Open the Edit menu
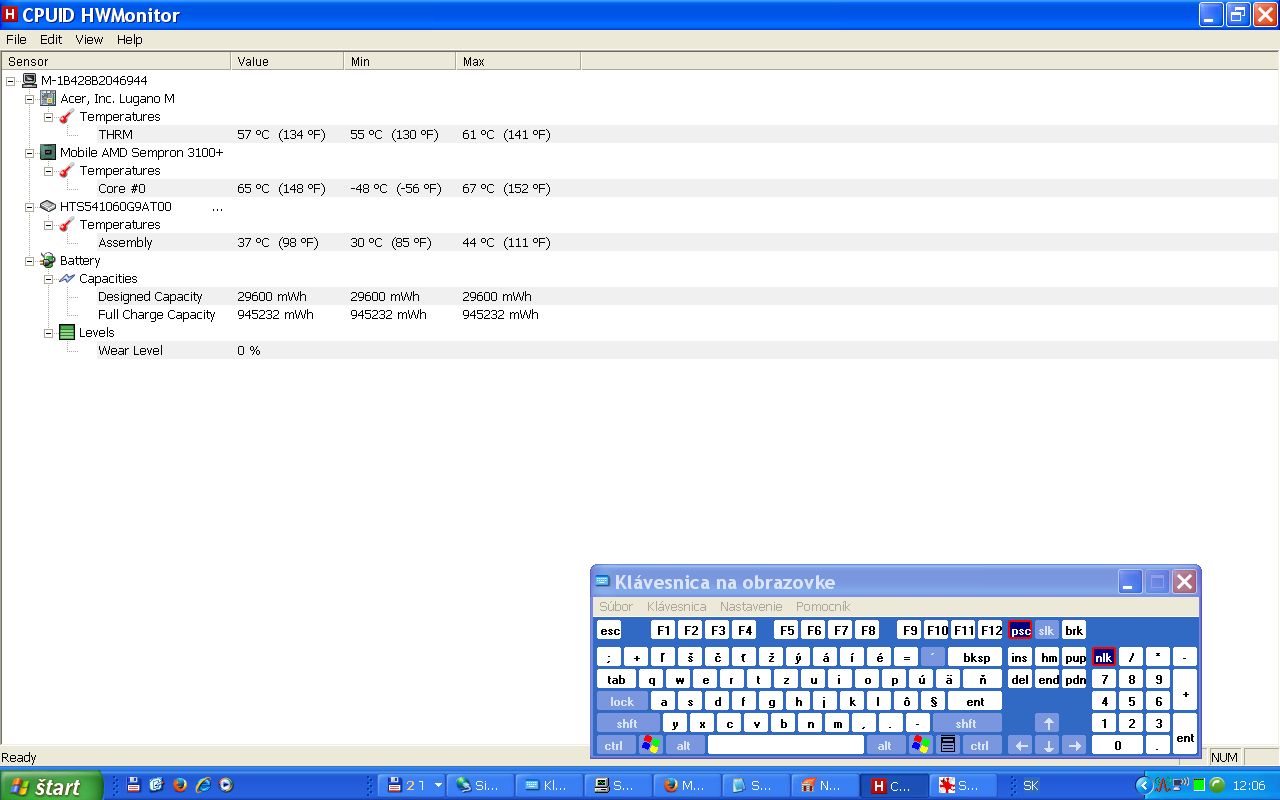The width and height of the screenshot is (1280, 800). (51, 40)
